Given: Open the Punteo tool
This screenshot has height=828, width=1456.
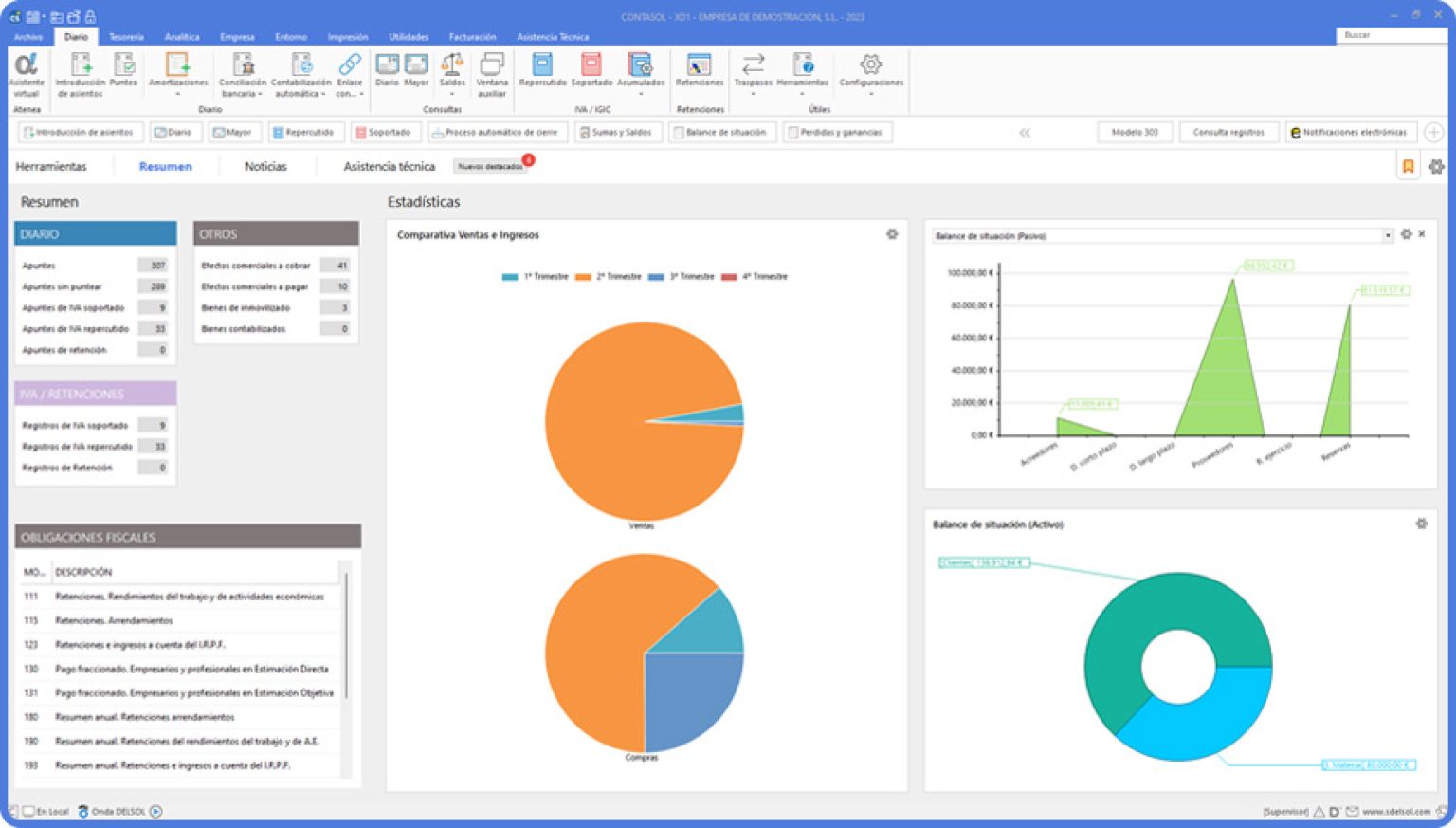Looking at the screenshot, I should point(123,72).
